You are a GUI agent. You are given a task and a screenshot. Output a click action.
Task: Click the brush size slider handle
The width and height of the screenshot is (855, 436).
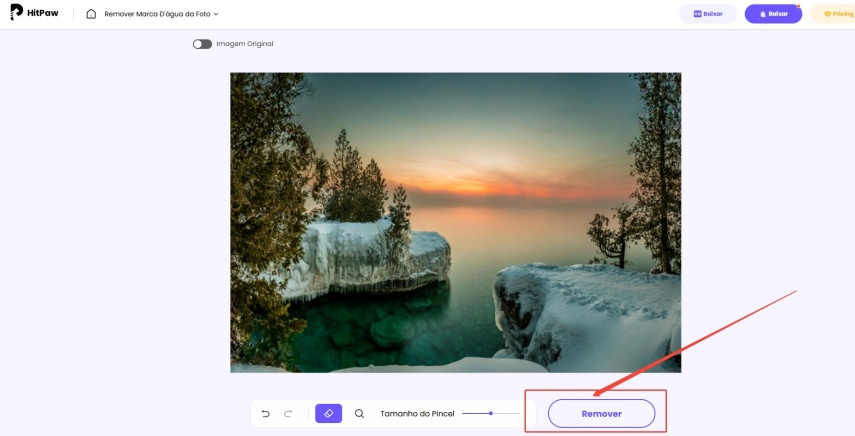(491, 414)
